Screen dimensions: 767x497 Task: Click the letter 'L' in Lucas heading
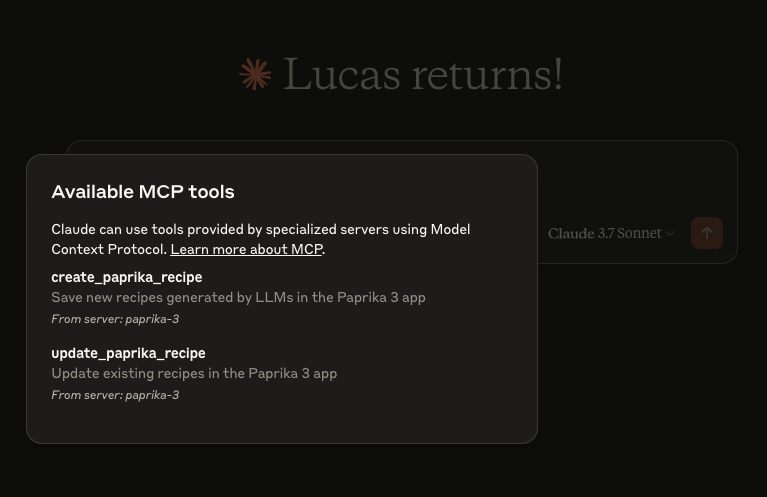(x=297, y=75)
